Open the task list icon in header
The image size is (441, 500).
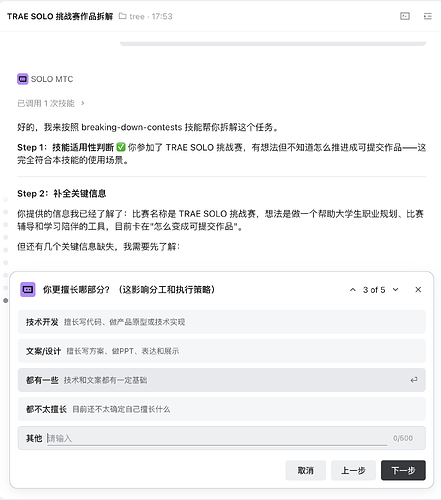click(428, 16)
